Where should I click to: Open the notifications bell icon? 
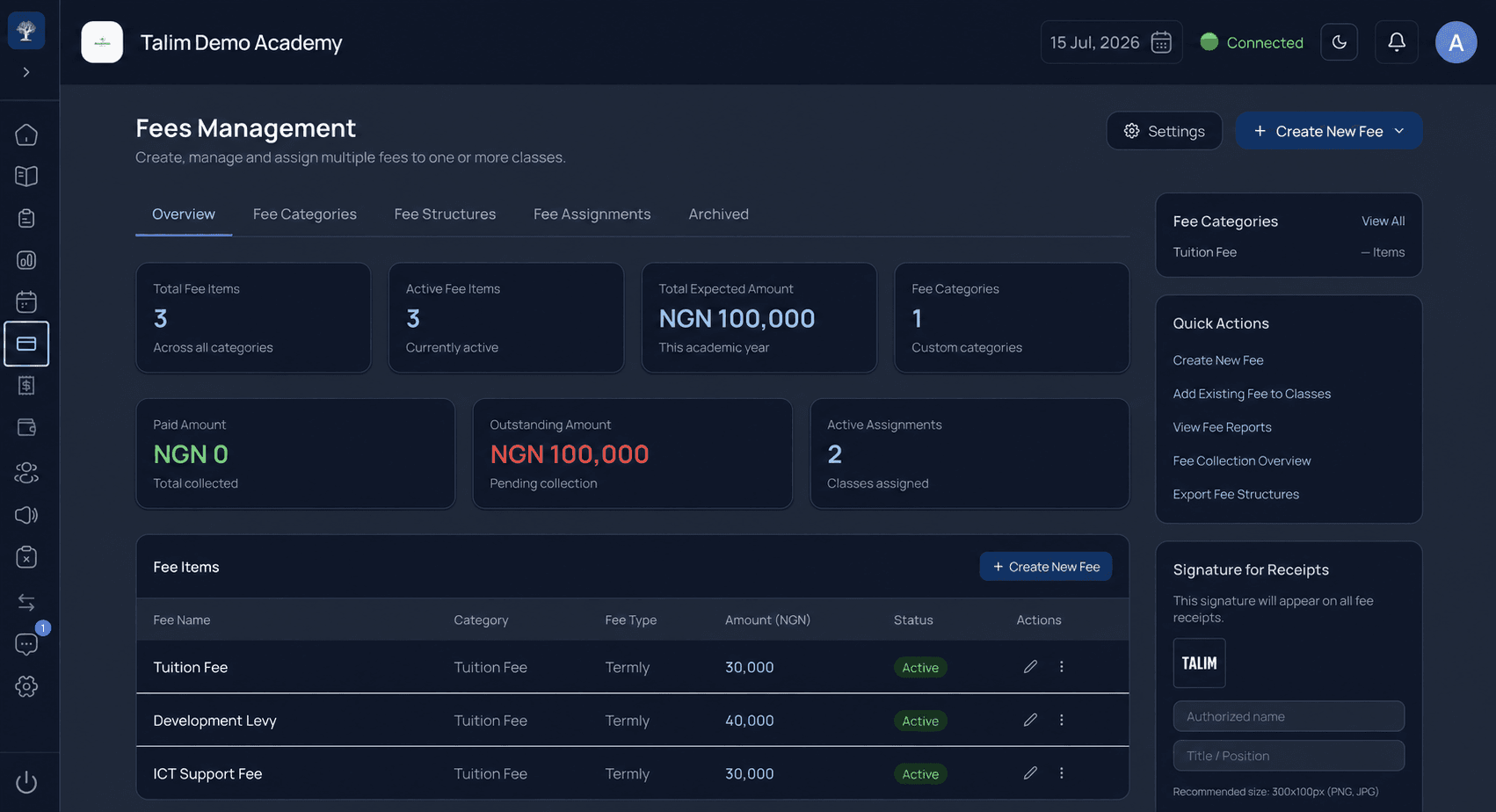1397,42
